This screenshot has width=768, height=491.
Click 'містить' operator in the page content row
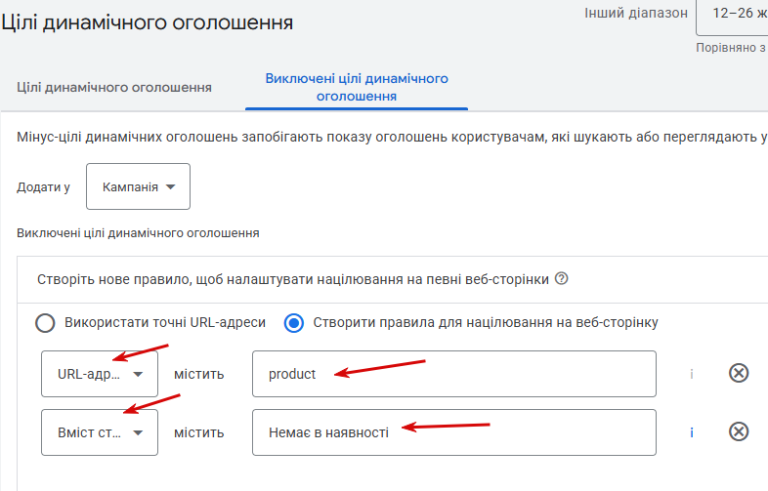[199, 433]
